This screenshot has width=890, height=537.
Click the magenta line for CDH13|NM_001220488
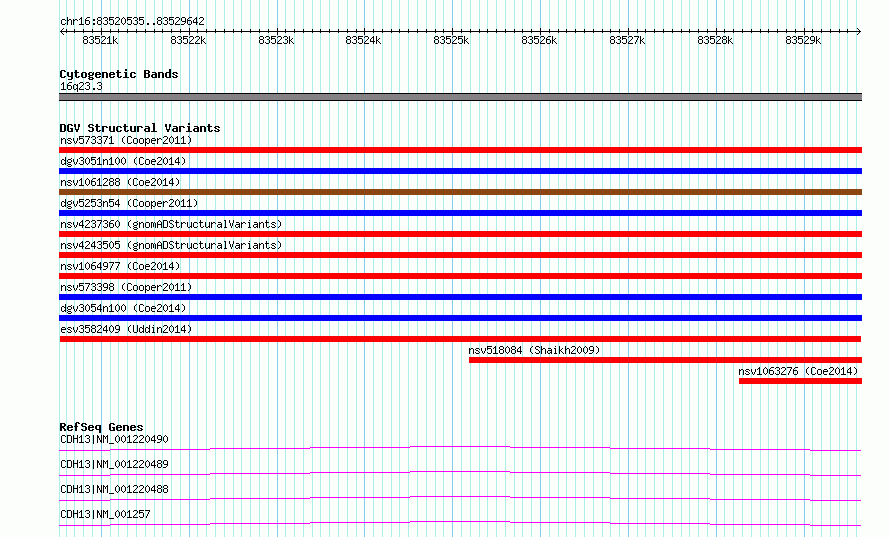click(460, 498)
